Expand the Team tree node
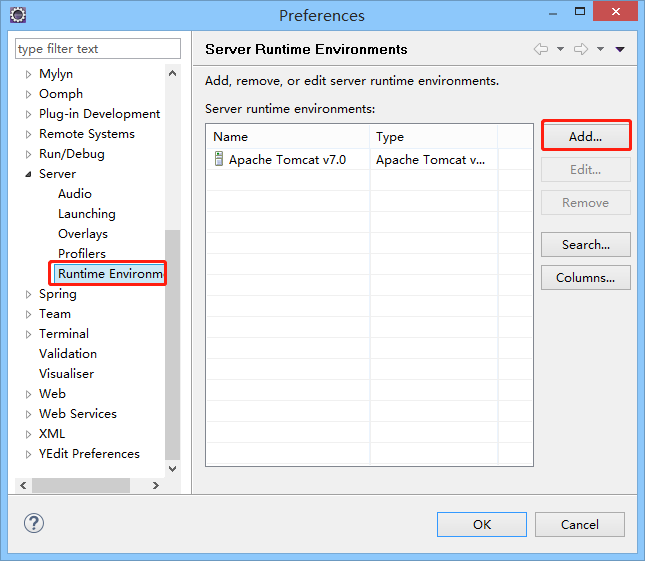Screen dimensions: 645x561 pos(28,314)
